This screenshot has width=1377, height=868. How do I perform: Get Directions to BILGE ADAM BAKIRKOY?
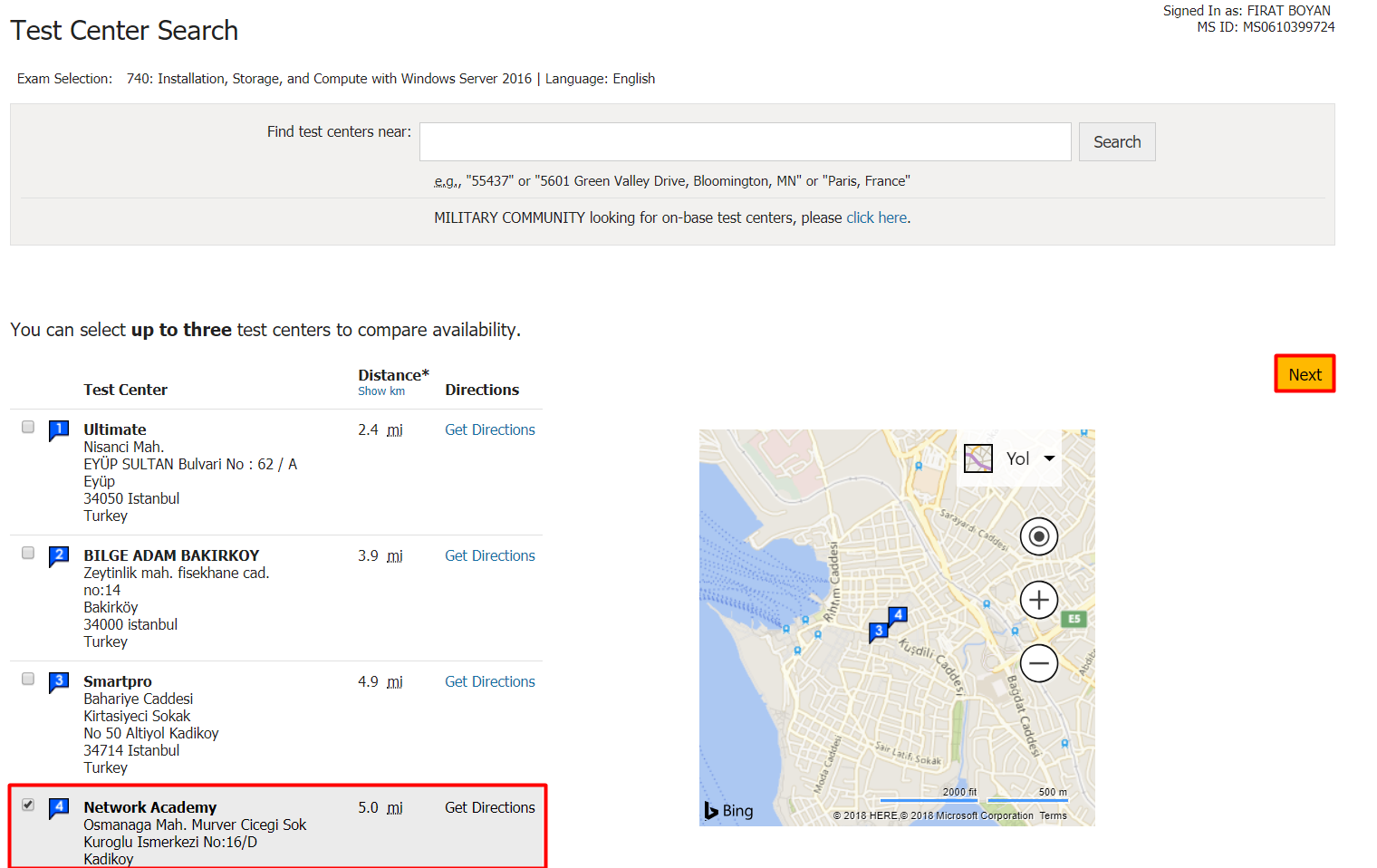click(x=490, y=555)
